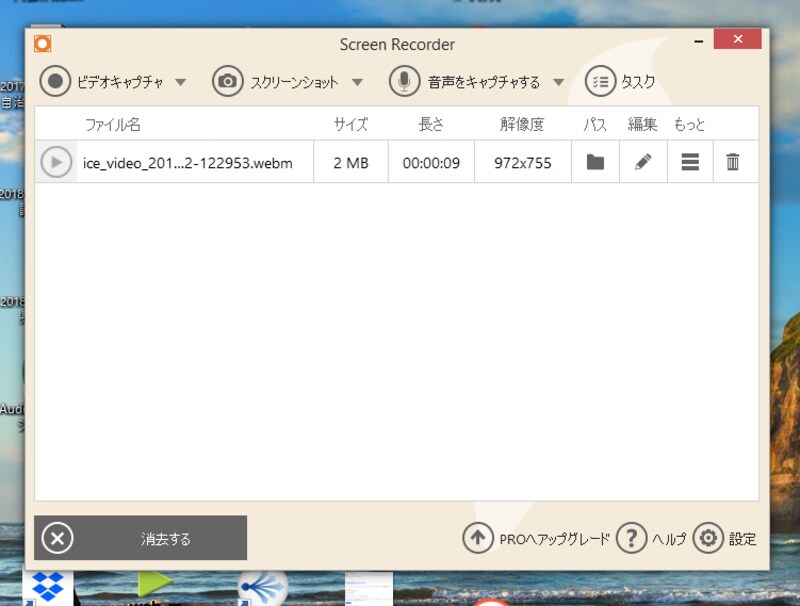Play the ice_video recording

point(57,162)
